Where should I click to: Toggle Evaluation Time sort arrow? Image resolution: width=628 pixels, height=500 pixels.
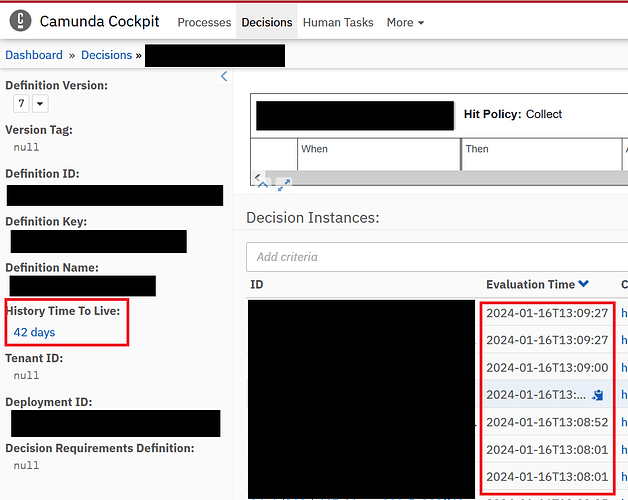click(584, 284)
